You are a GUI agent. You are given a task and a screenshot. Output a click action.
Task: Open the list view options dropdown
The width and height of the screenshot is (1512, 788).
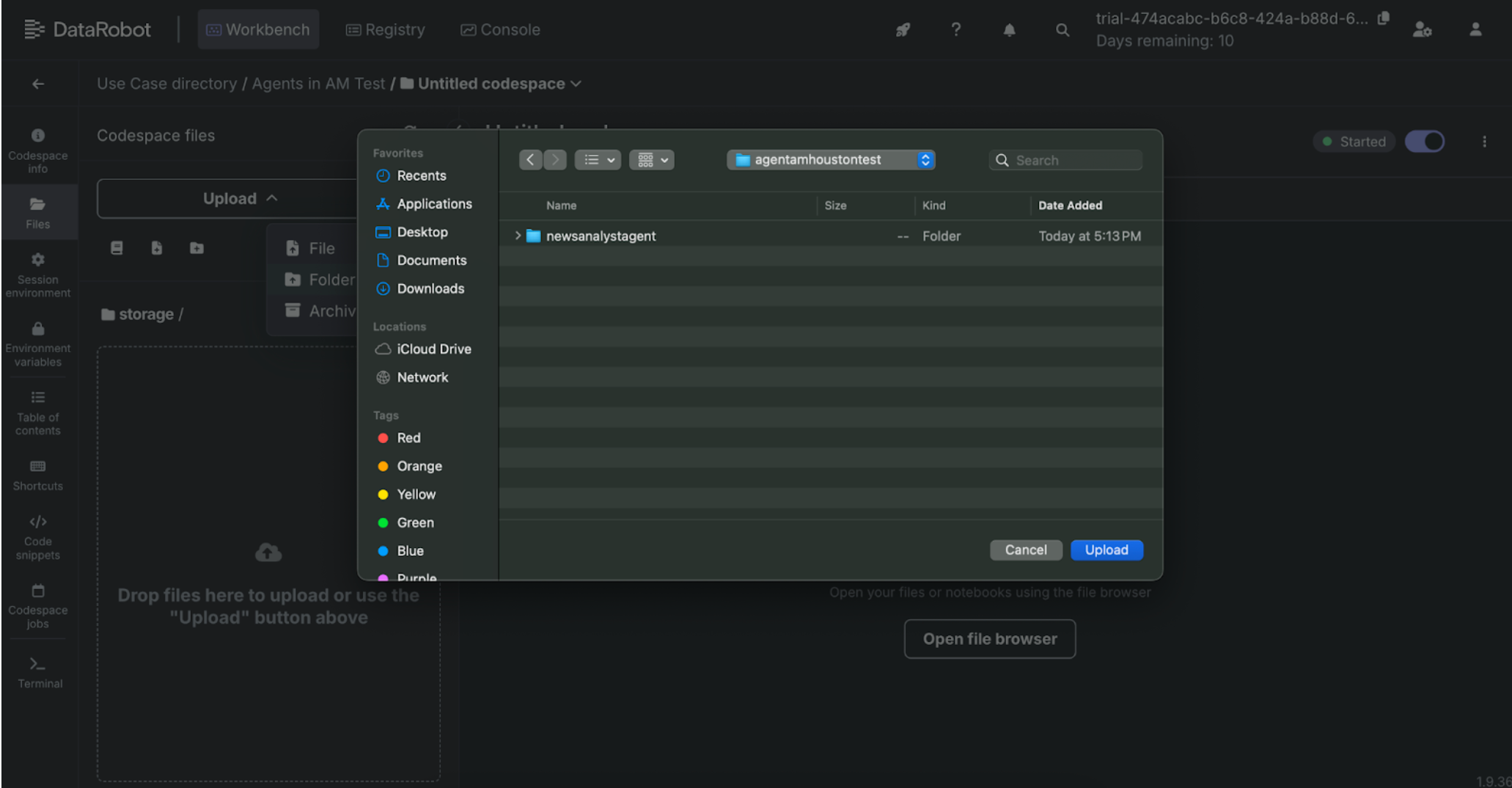pyautogui.click(x=598, y=160)
